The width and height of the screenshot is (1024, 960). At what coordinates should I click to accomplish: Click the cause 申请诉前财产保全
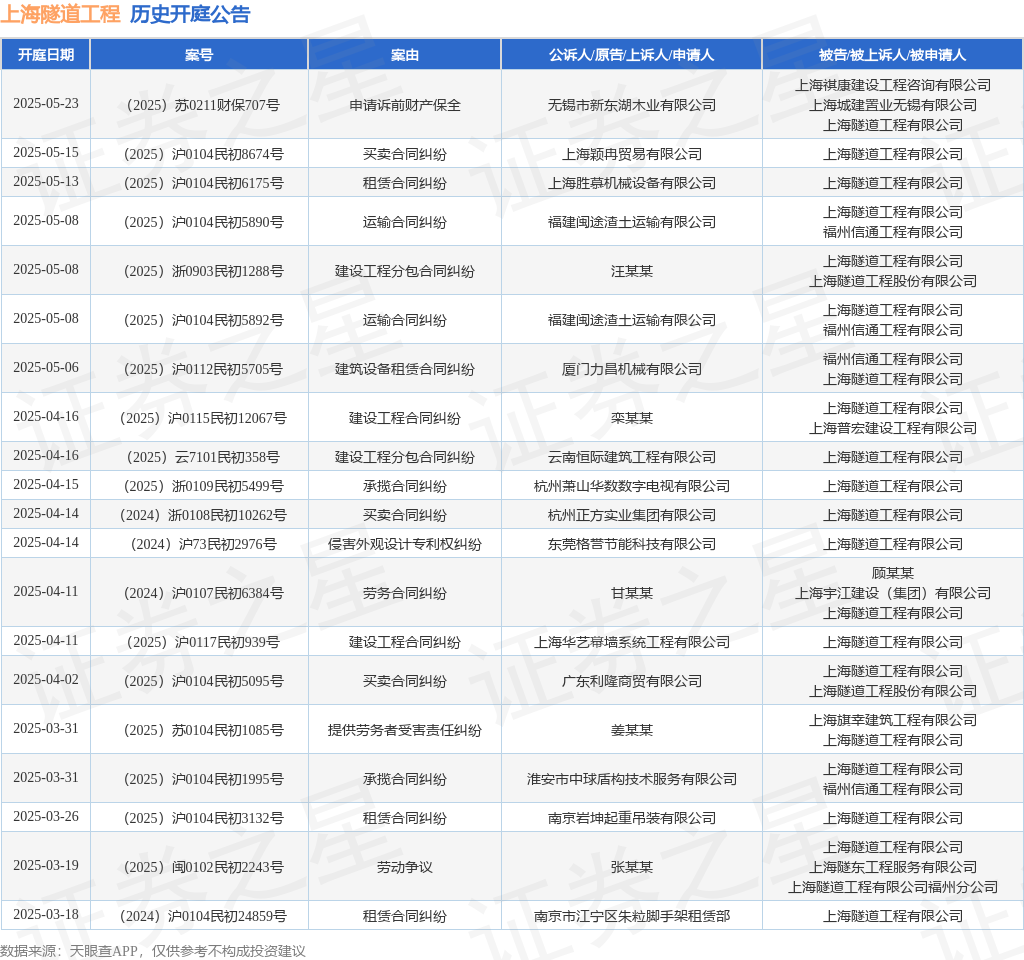click(405, 105)
